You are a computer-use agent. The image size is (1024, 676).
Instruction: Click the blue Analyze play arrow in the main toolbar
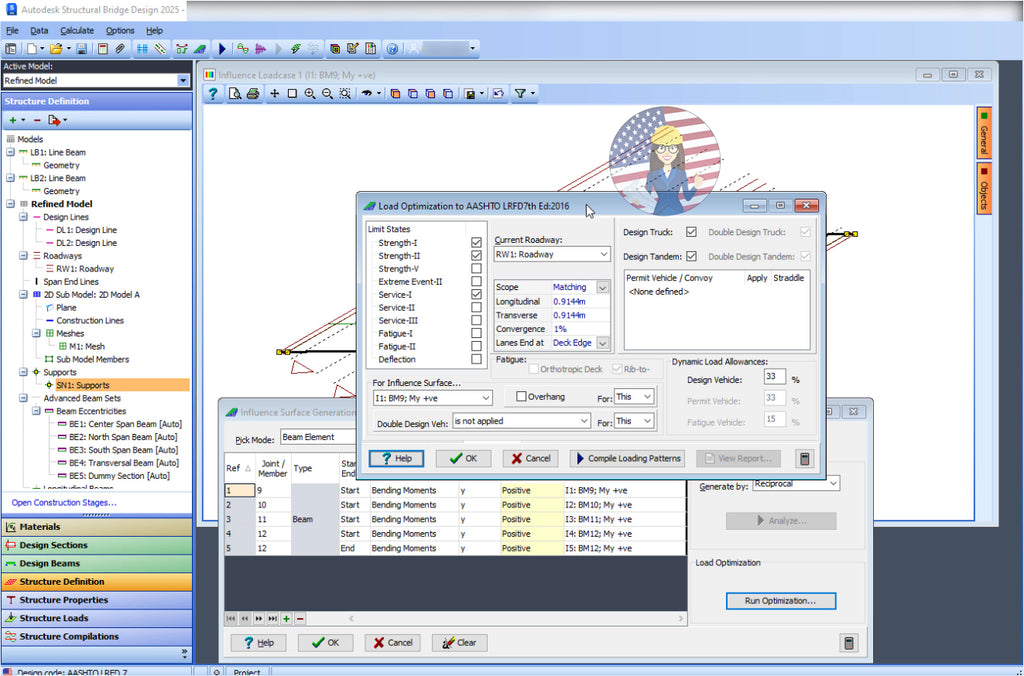(x=222, y=48)
